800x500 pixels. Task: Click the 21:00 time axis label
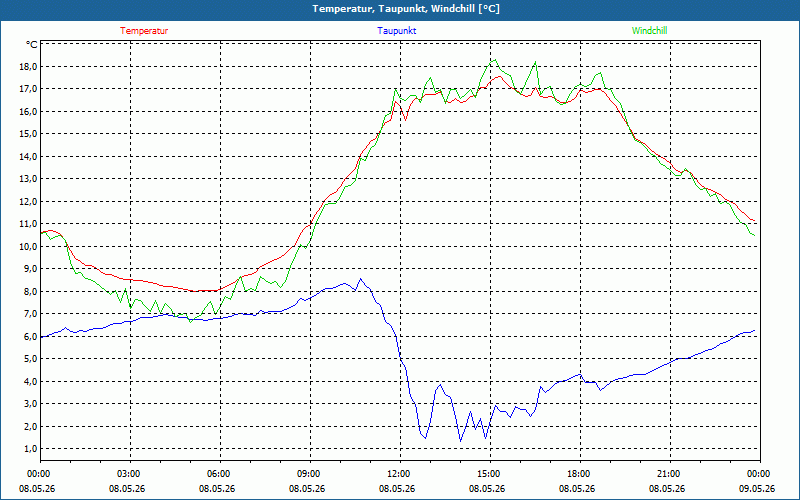coord(667,474)
